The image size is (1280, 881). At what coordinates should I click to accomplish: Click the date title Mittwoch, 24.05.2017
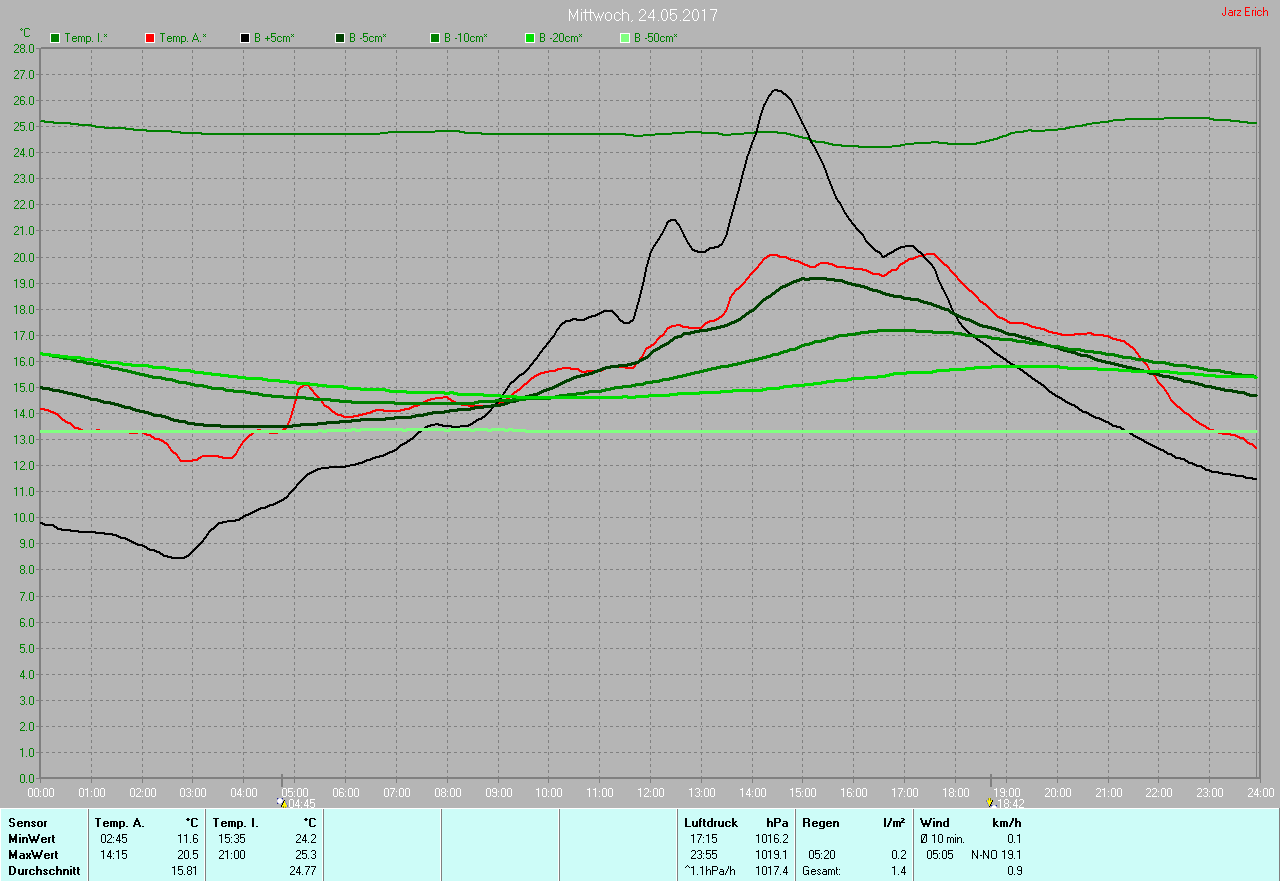(x=642, y=15)
